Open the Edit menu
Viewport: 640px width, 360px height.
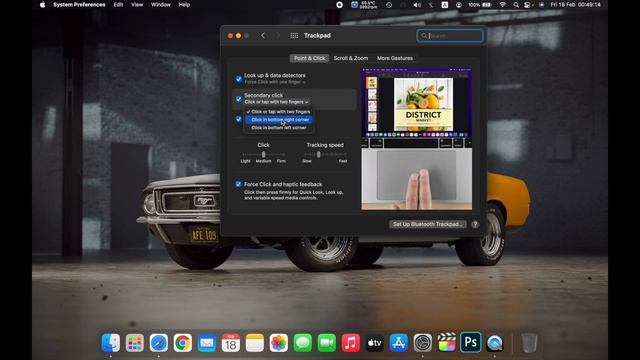pos(118,5)
